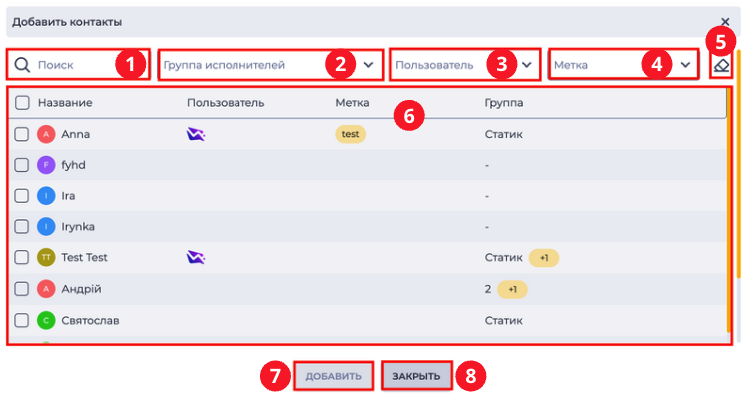Click into the Поиск search field
This screenshot has height=403, width=745.
click(78, 65)
